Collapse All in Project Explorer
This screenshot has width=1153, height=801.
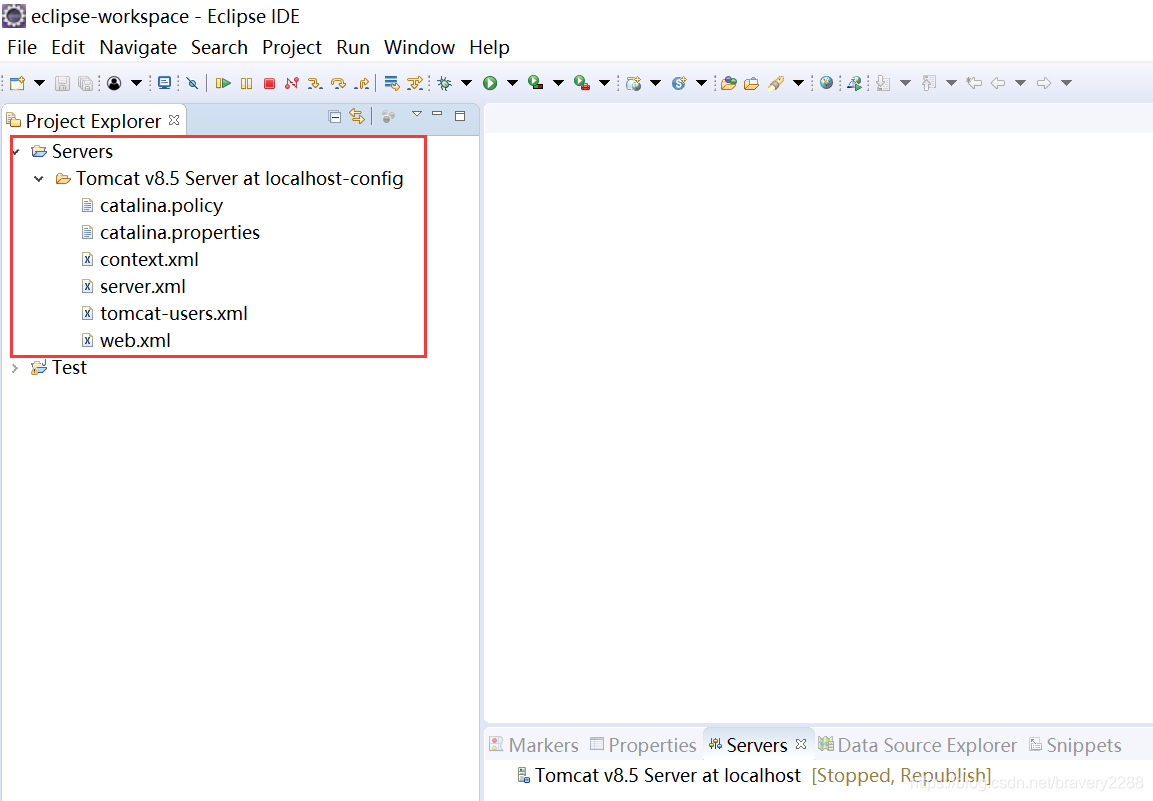click(x=335, y=116)
